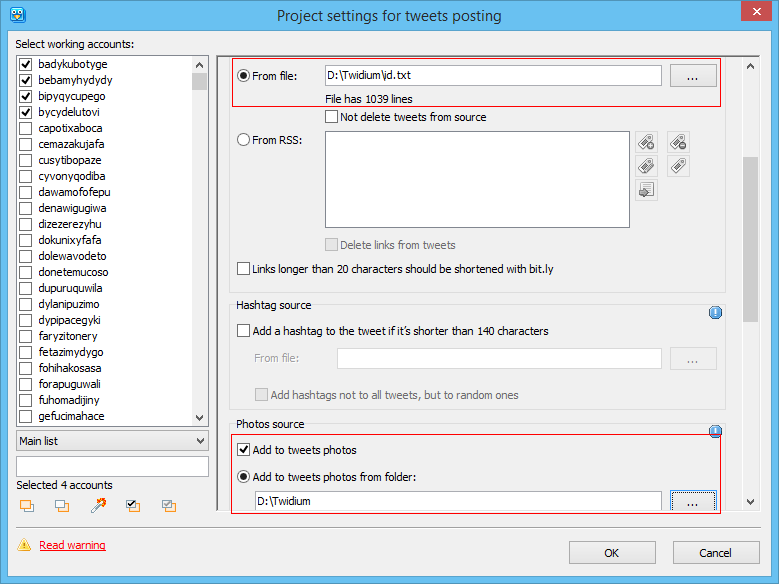Uncheck the badykubotyge account
The width and height of the screenshot is (779, 584).
click(x=25, y=64)
